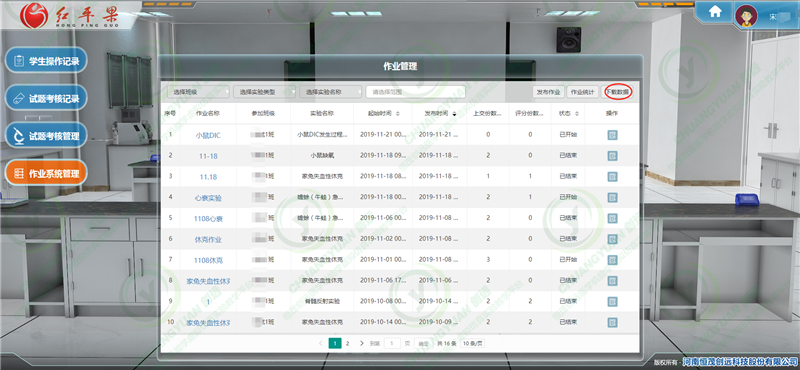Open action icon in row number 8

pos(612,280)
